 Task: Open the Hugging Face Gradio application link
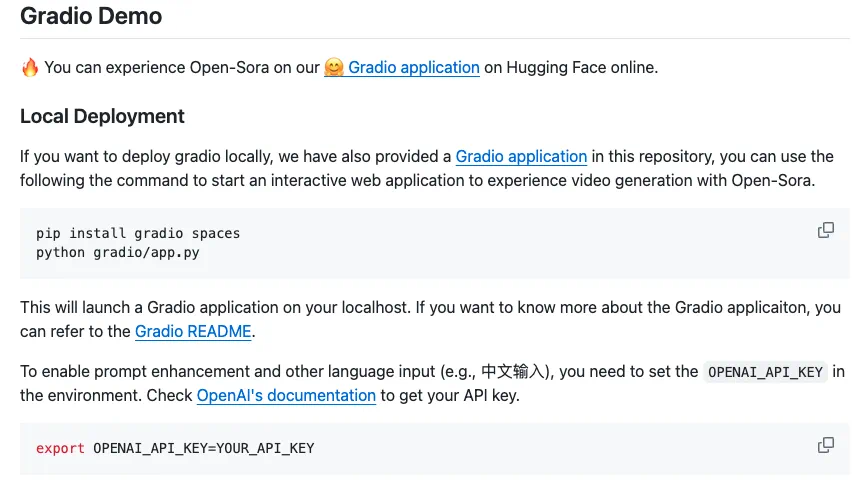tap(413, 68)
